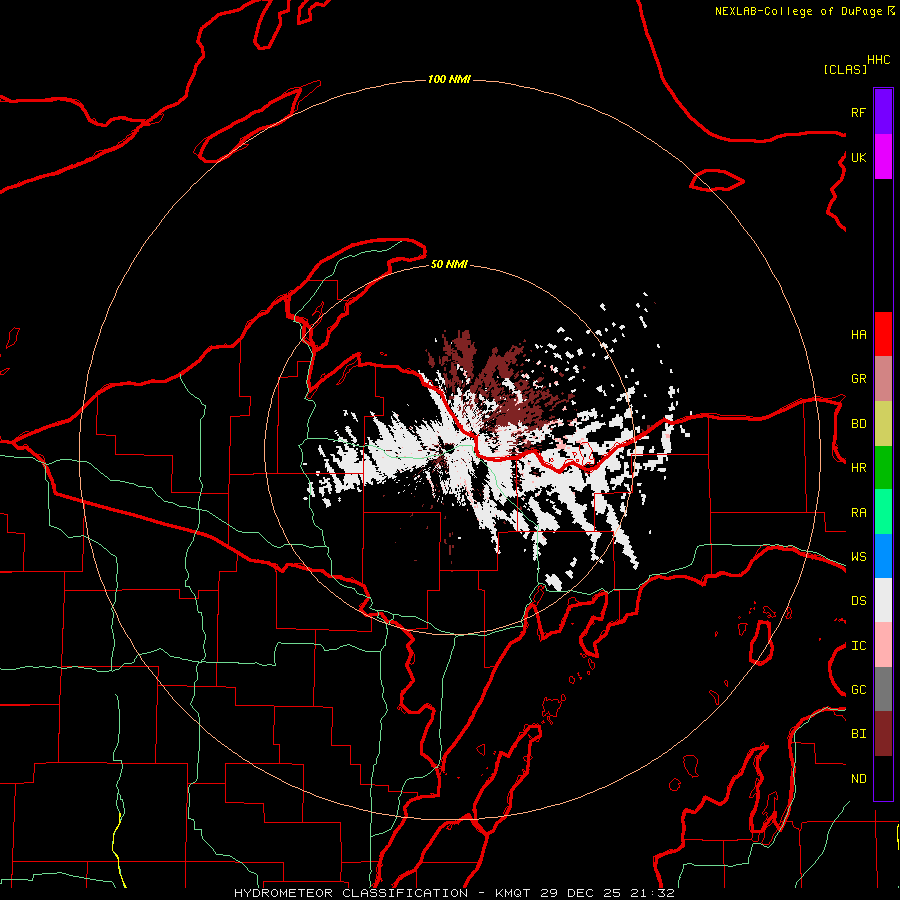Click the 'KMQT' radar site identifier
This screenshot has height=900, width=900.
coord(513,893)
